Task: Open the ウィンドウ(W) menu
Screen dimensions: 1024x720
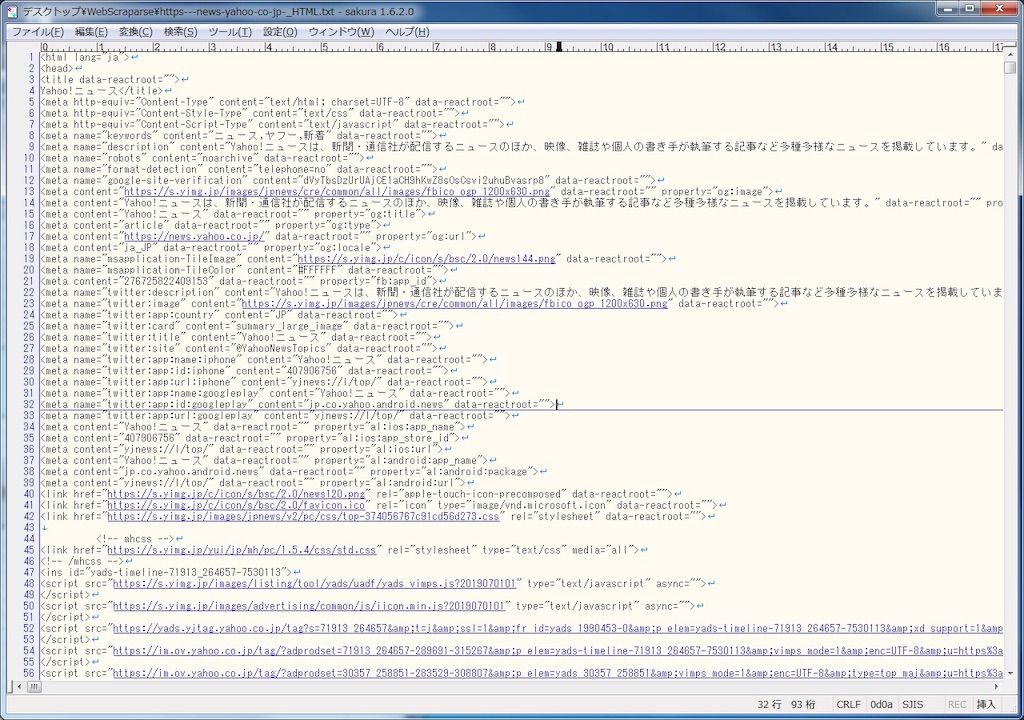Action: pyautogui.click(x=342, y=31)
